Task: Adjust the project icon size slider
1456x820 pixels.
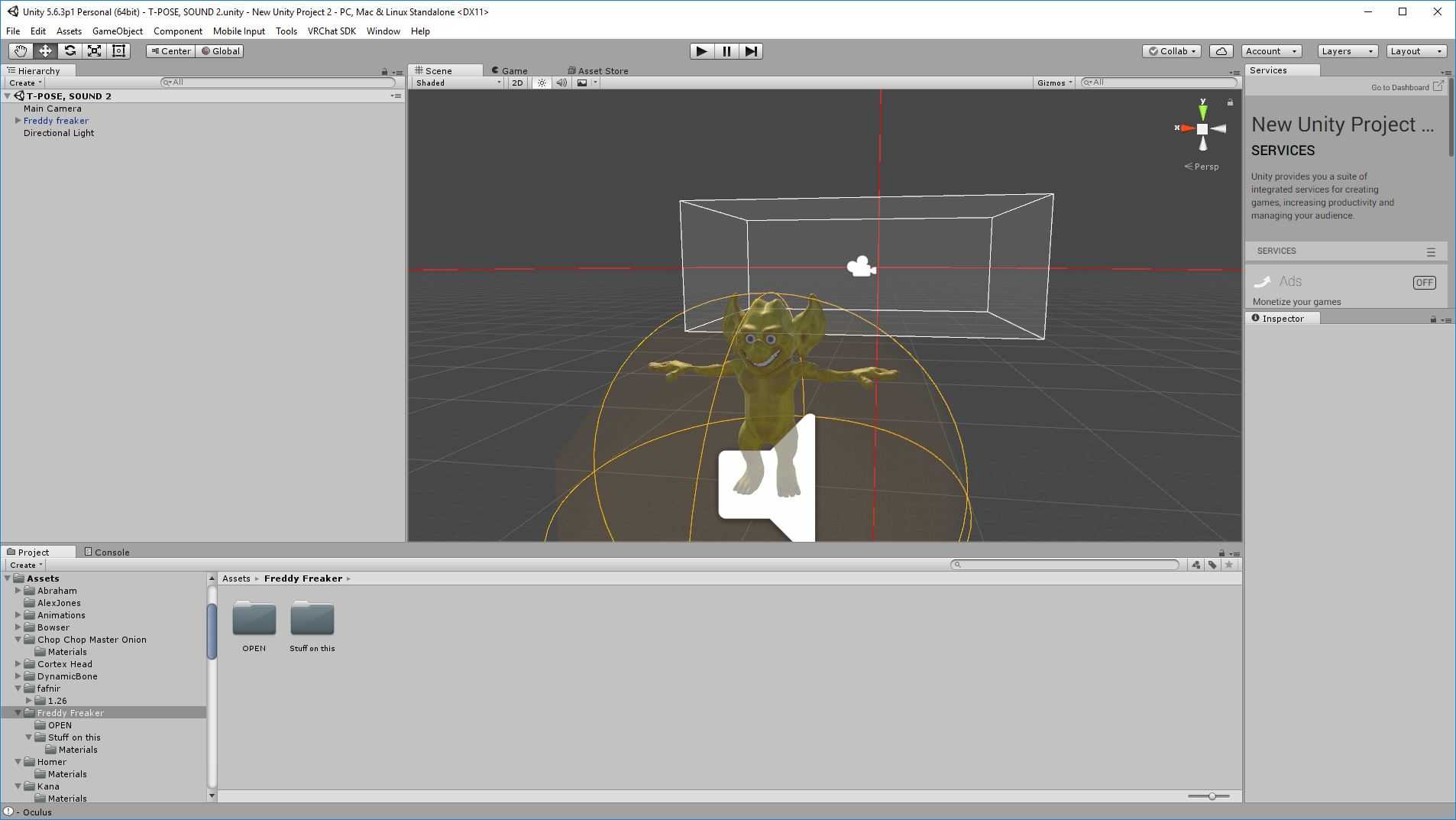Action: pos(1212,796)
